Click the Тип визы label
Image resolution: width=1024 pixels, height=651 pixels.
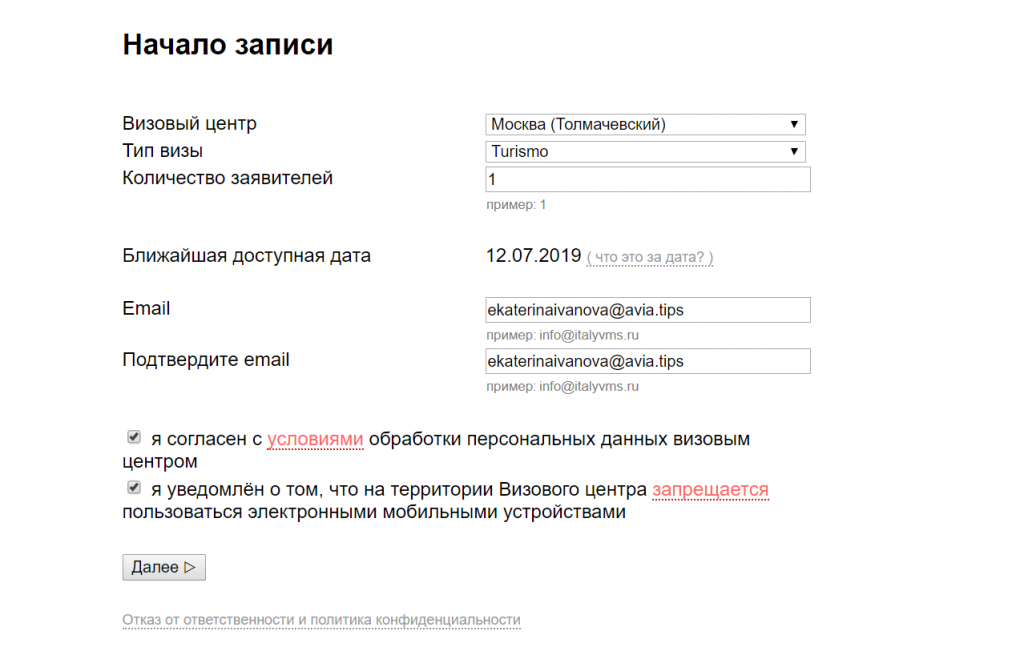162,151
